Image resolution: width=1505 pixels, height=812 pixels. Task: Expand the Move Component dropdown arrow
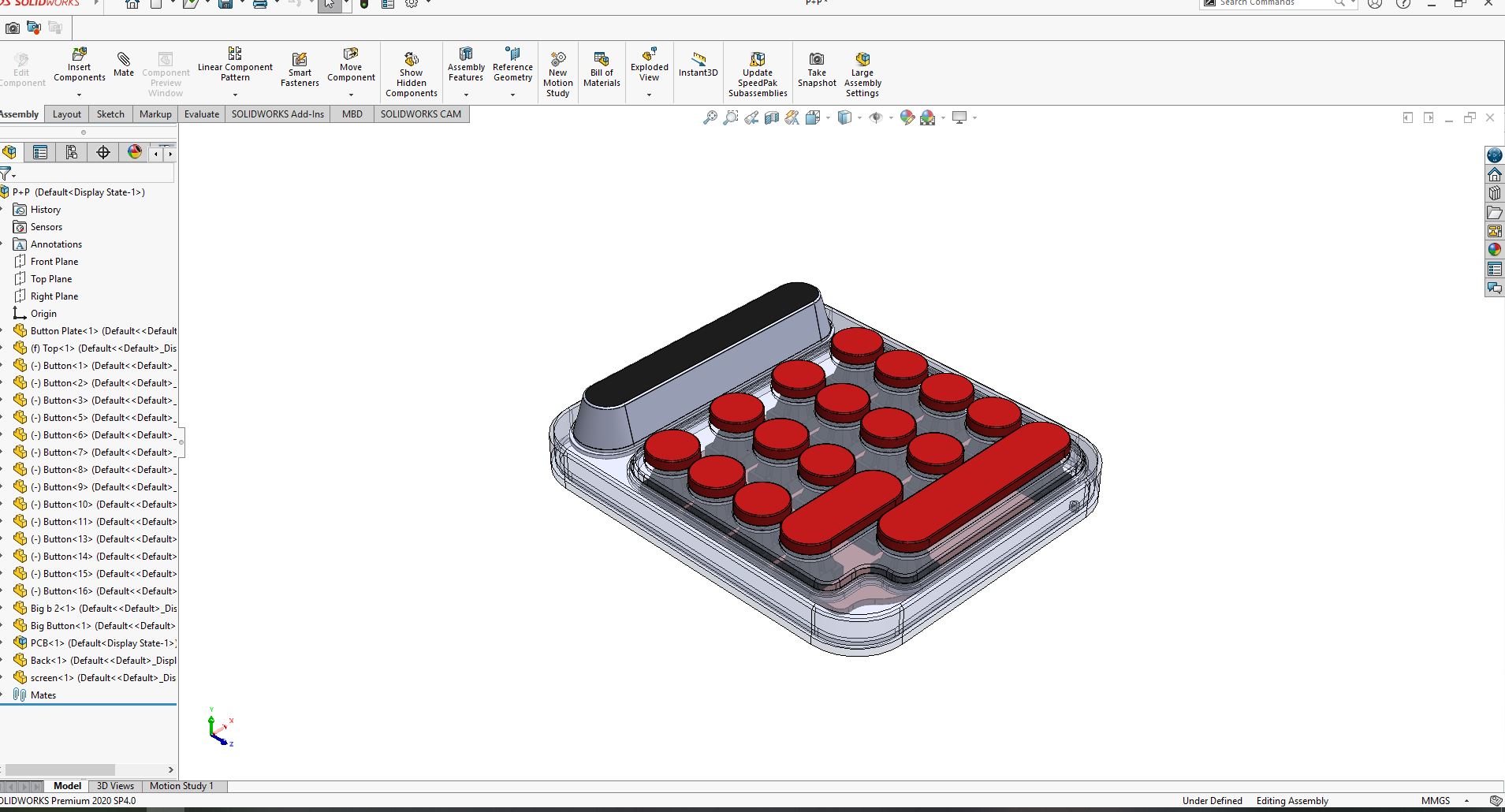[351, 95]
